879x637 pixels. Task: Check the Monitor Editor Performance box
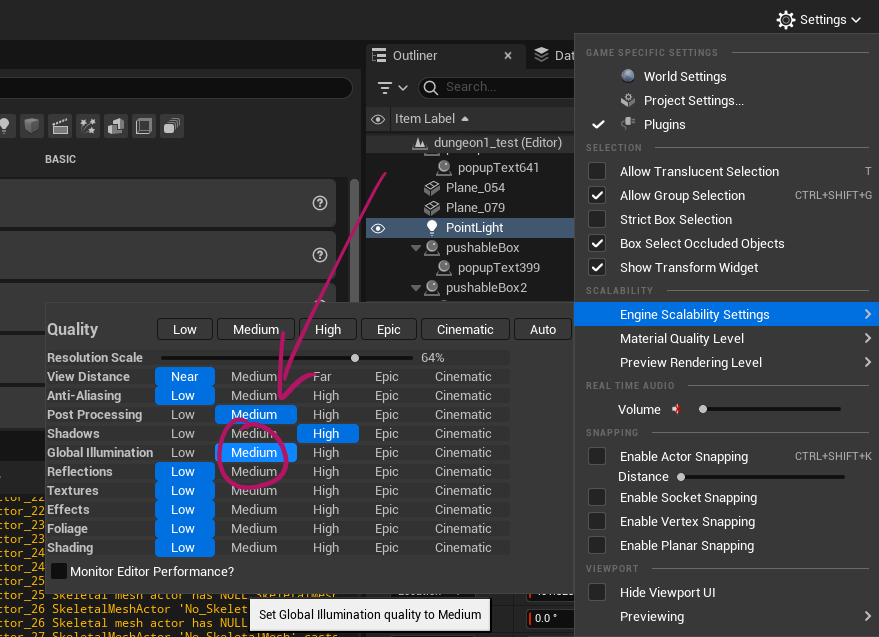pyautogui.click(x=60, y=571)
